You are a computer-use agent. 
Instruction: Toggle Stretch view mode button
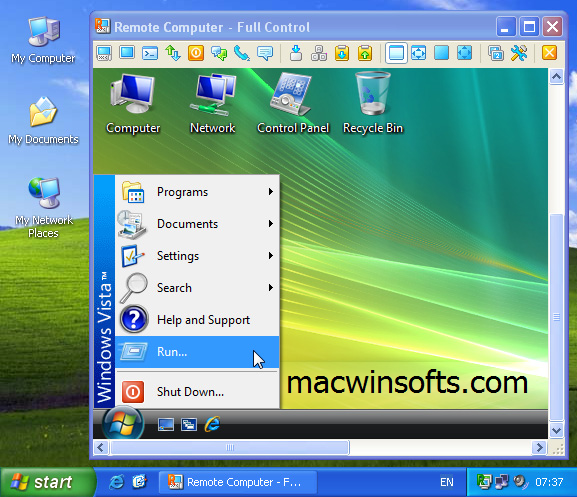(x=419, y=53)
